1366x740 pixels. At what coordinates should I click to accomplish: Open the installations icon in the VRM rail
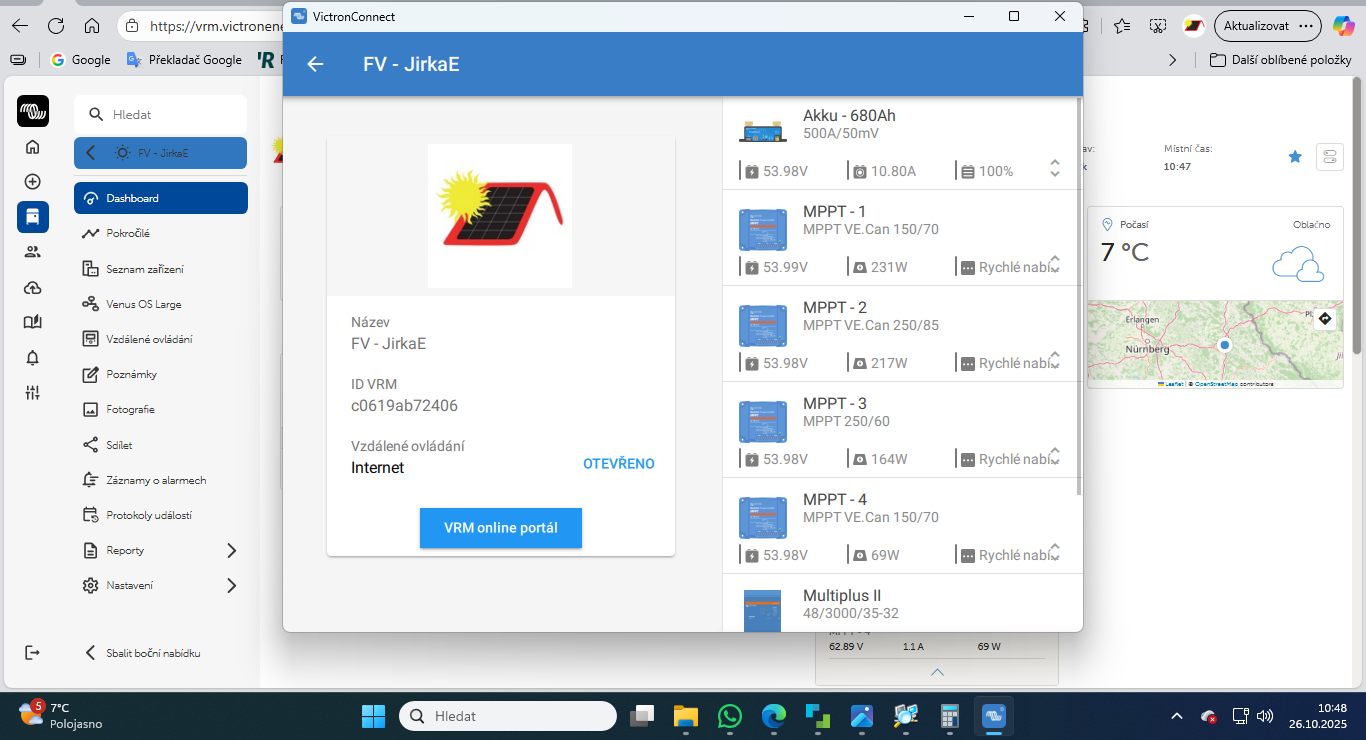pos(33,217)
